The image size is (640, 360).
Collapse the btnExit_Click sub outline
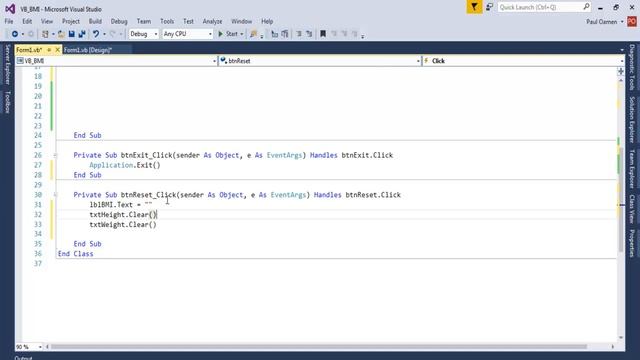(x=55, y=155)
